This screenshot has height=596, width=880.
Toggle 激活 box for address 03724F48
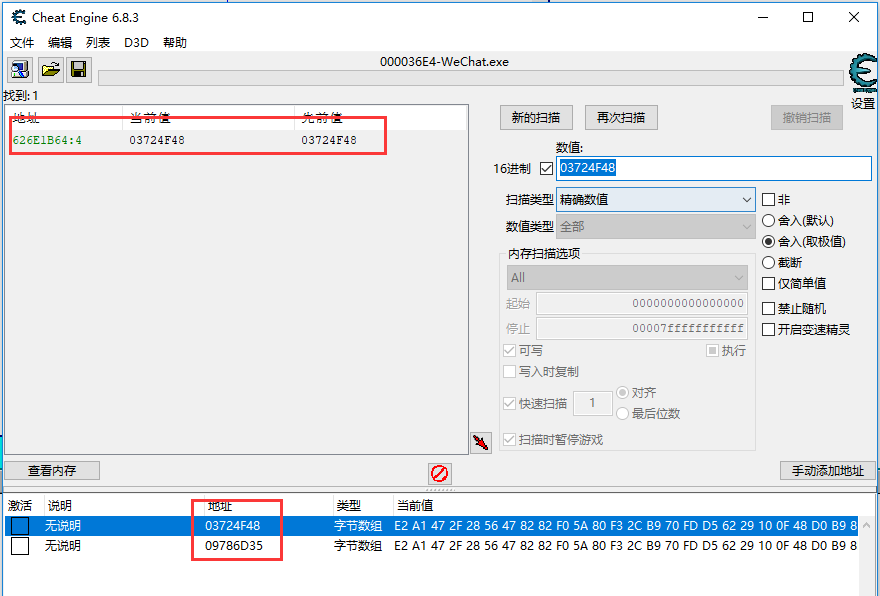20,526
